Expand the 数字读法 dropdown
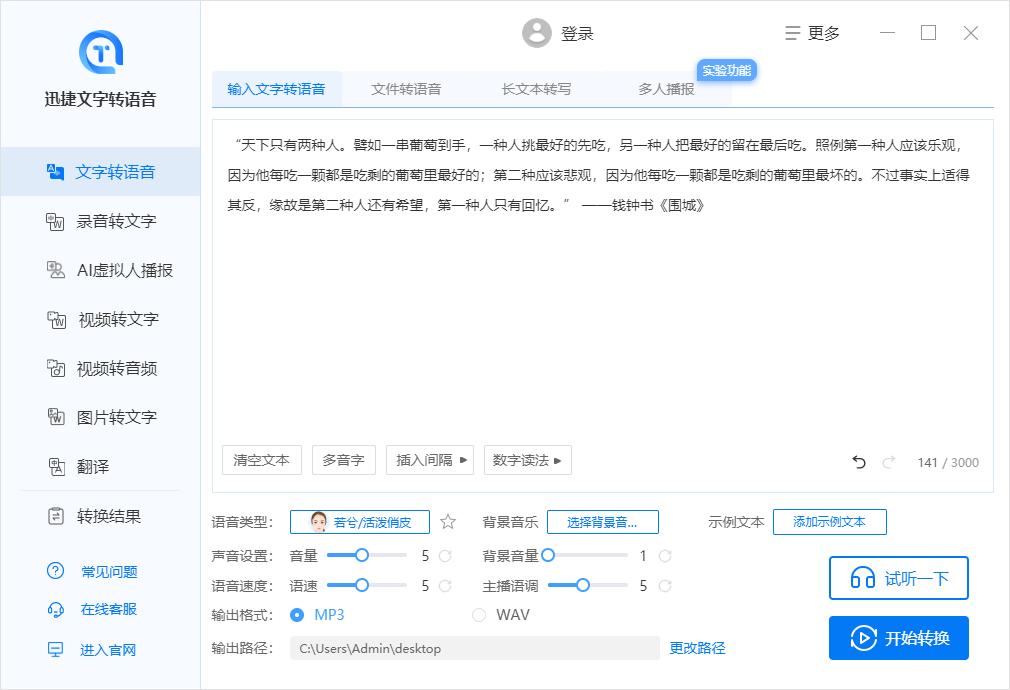The image size is (1010, 690). coord(527,460)
